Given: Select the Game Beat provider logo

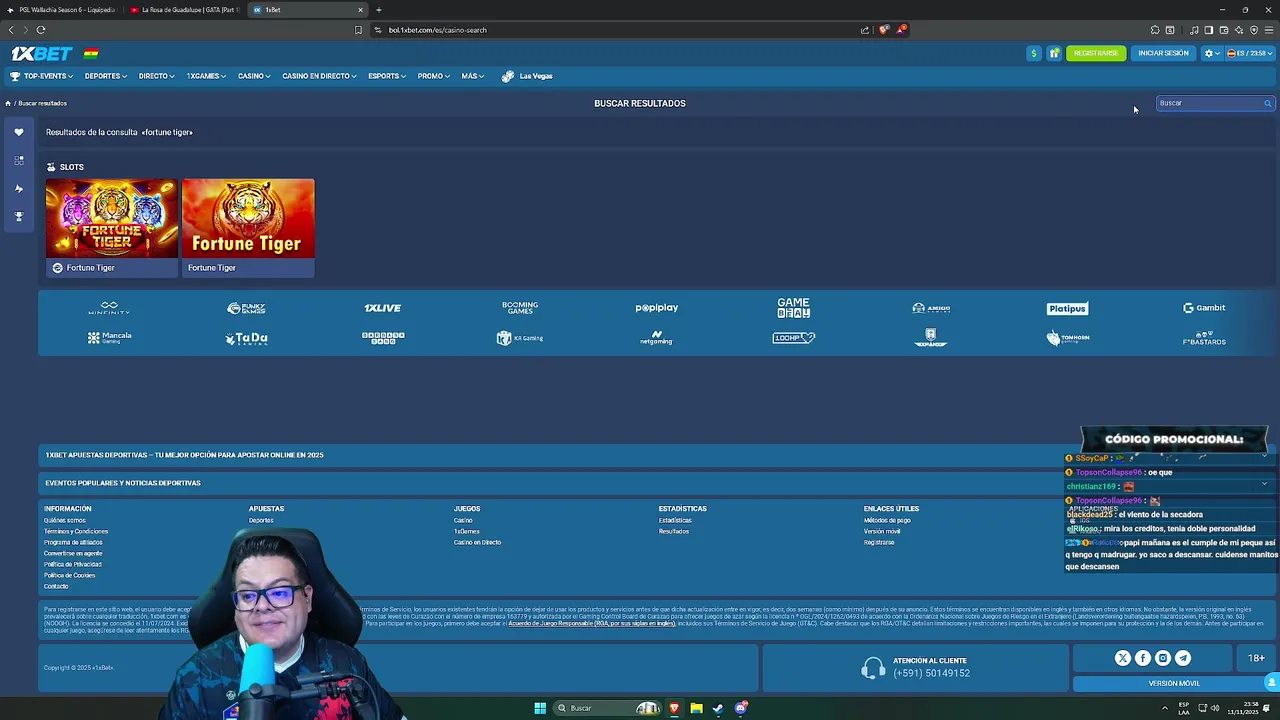Looking at the screenshot, I should pos(793,308).
